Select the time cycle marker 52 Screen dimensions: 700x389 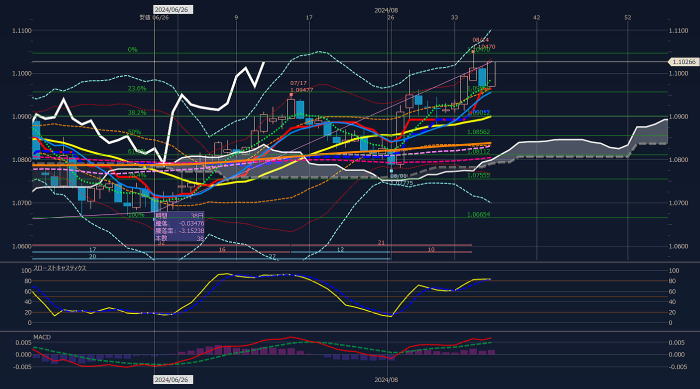point(628,17)
